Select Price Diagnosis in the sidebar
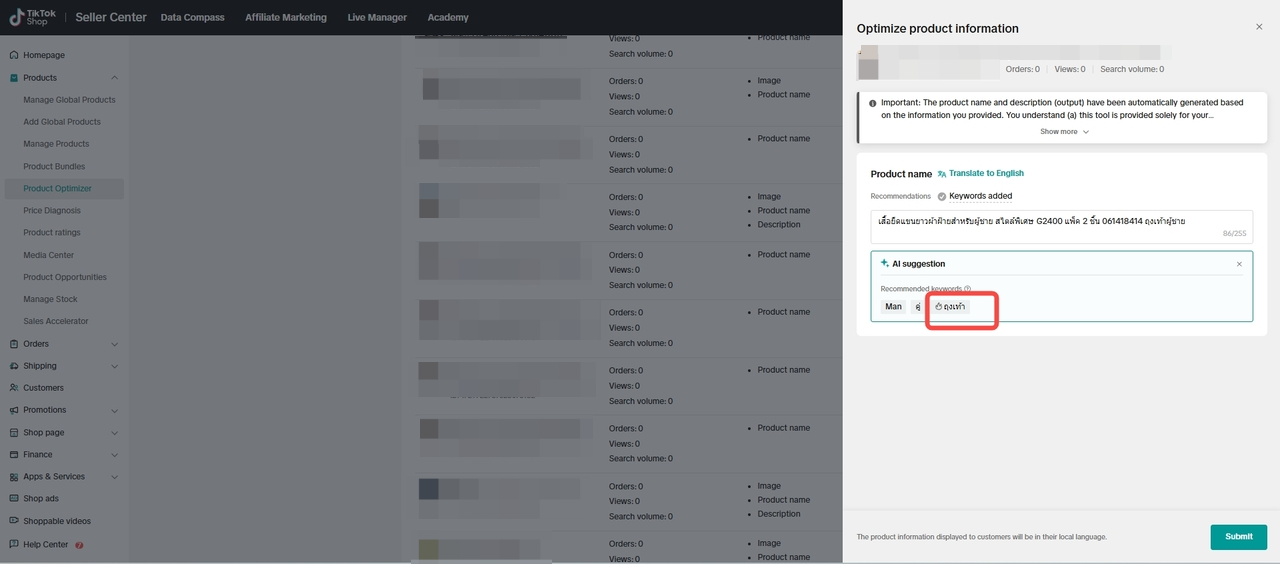1280x564 pixels. (52, 211)
